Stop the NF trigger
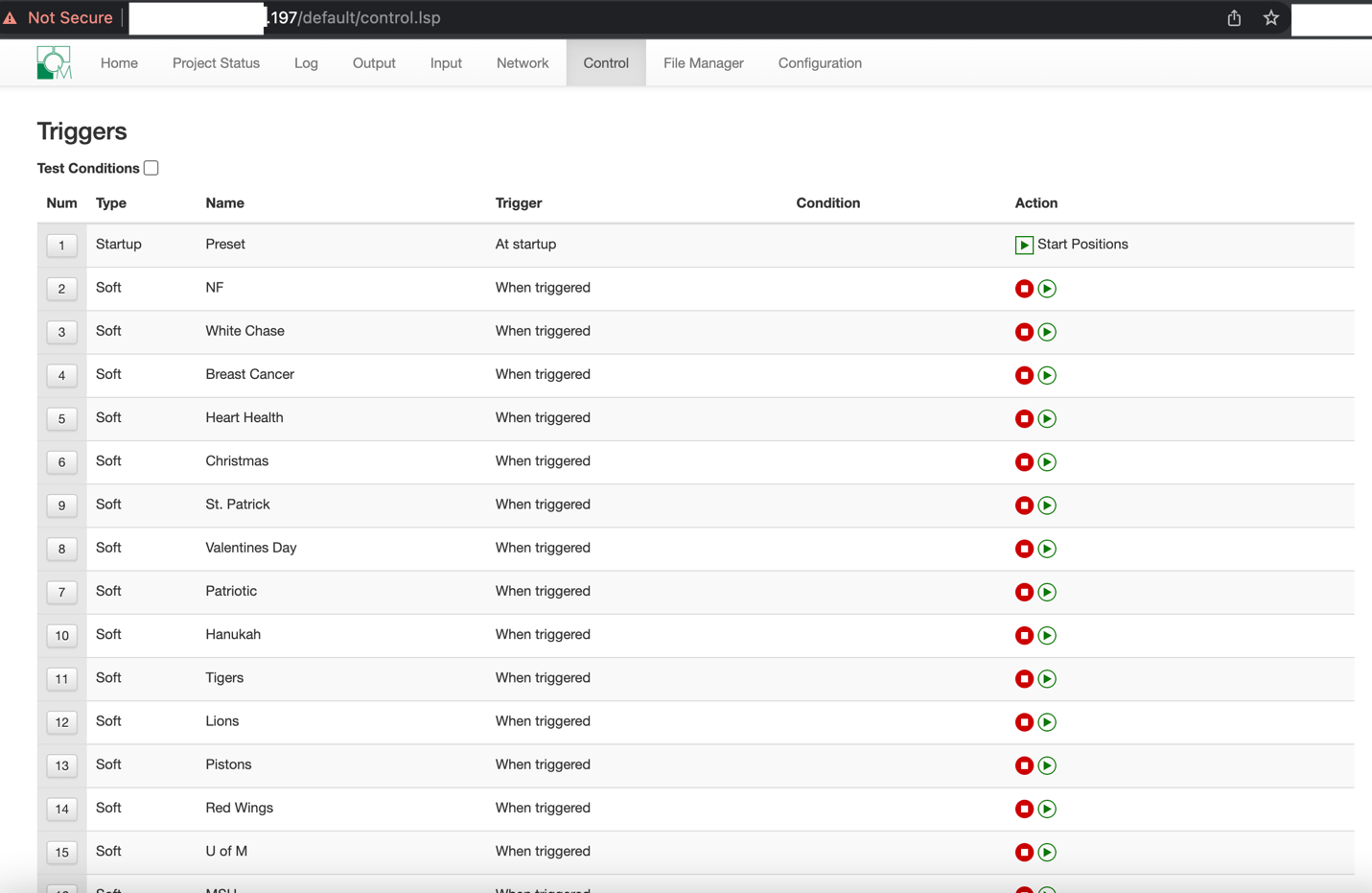This screenshot has height=893, width=1372. 1023,288
